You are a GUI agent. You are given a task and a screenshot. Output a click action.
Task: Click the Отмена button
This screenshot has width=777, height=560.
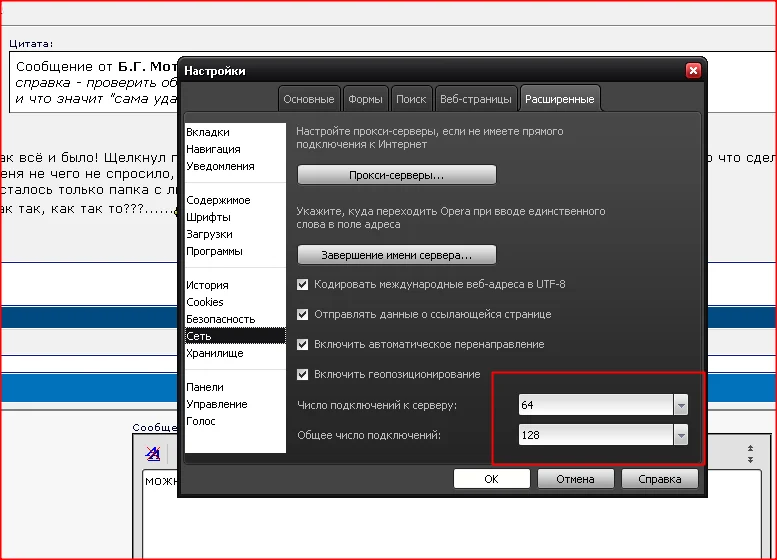click(x=575, y=479)
